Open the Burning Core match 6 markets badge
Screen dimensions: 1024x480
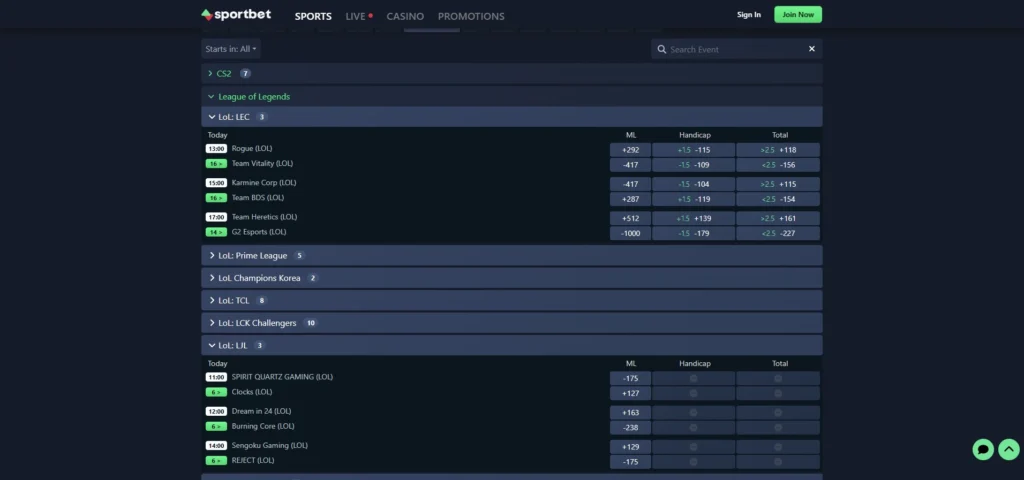pos(216,426)
